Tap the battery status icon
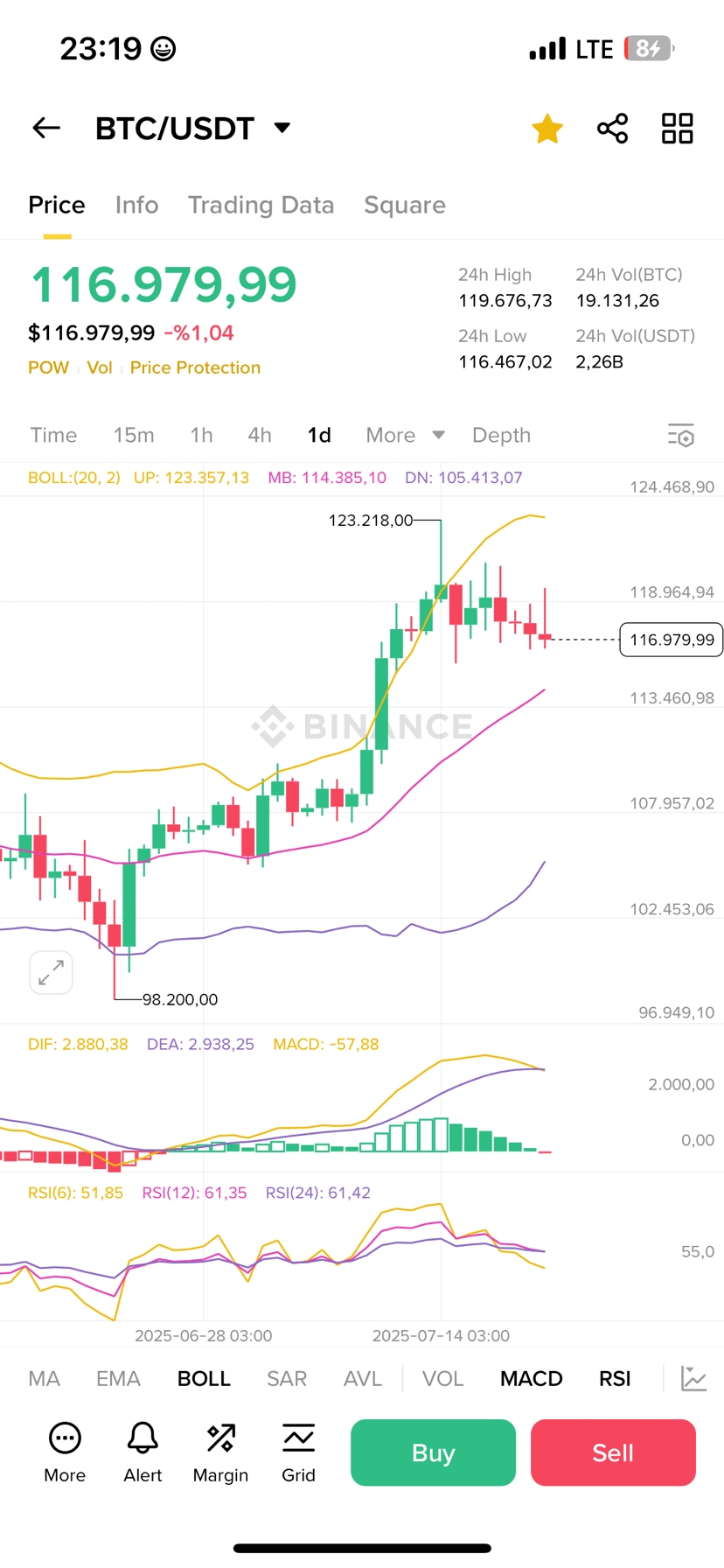Viewport: 724px width, 1568px height. 649,48
